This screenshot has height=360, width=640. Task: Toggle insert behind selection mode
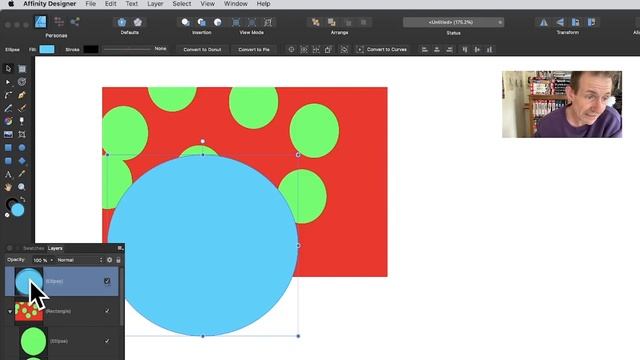pyautogui.click(x=185, y=22)
